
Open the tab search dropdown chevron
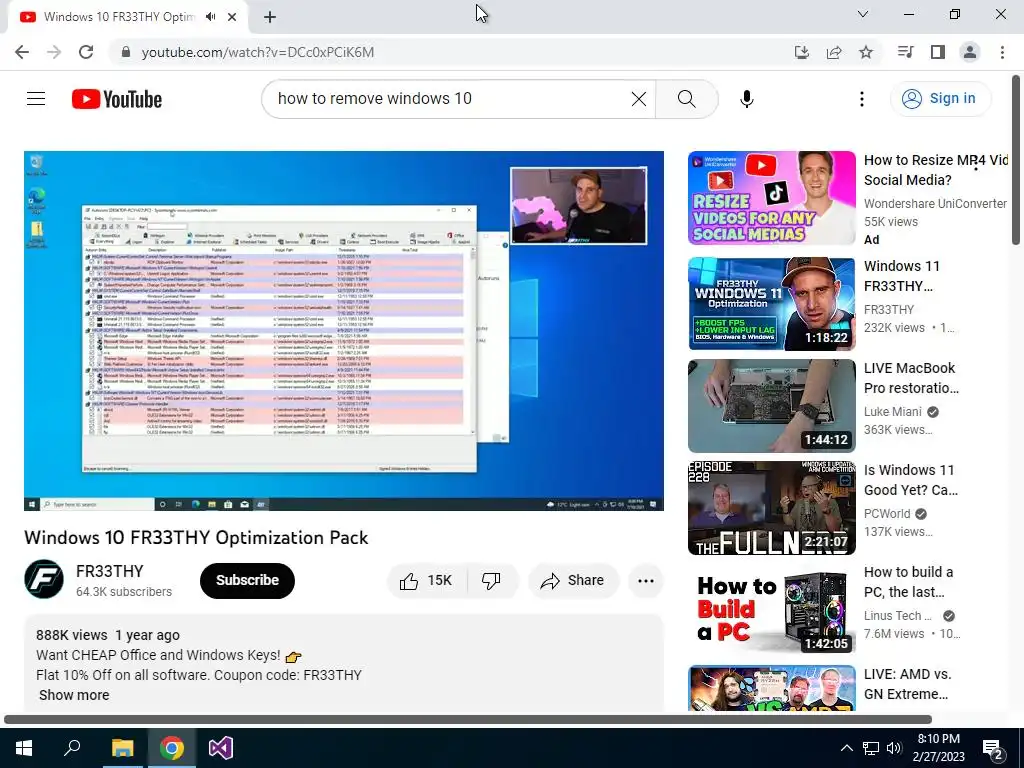click(863, 14)
